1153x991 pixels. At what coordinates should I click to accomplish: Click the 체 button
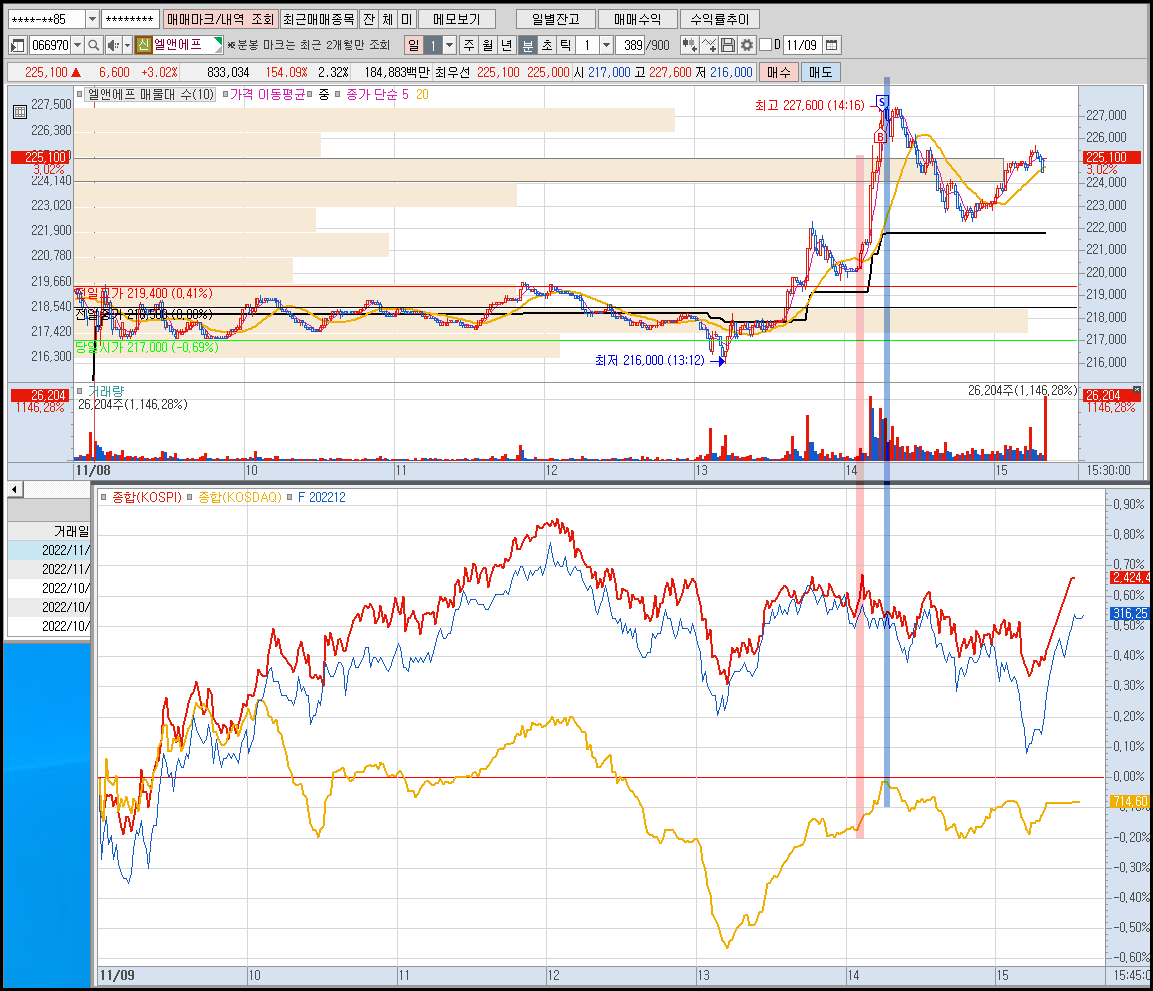(388, 19)
